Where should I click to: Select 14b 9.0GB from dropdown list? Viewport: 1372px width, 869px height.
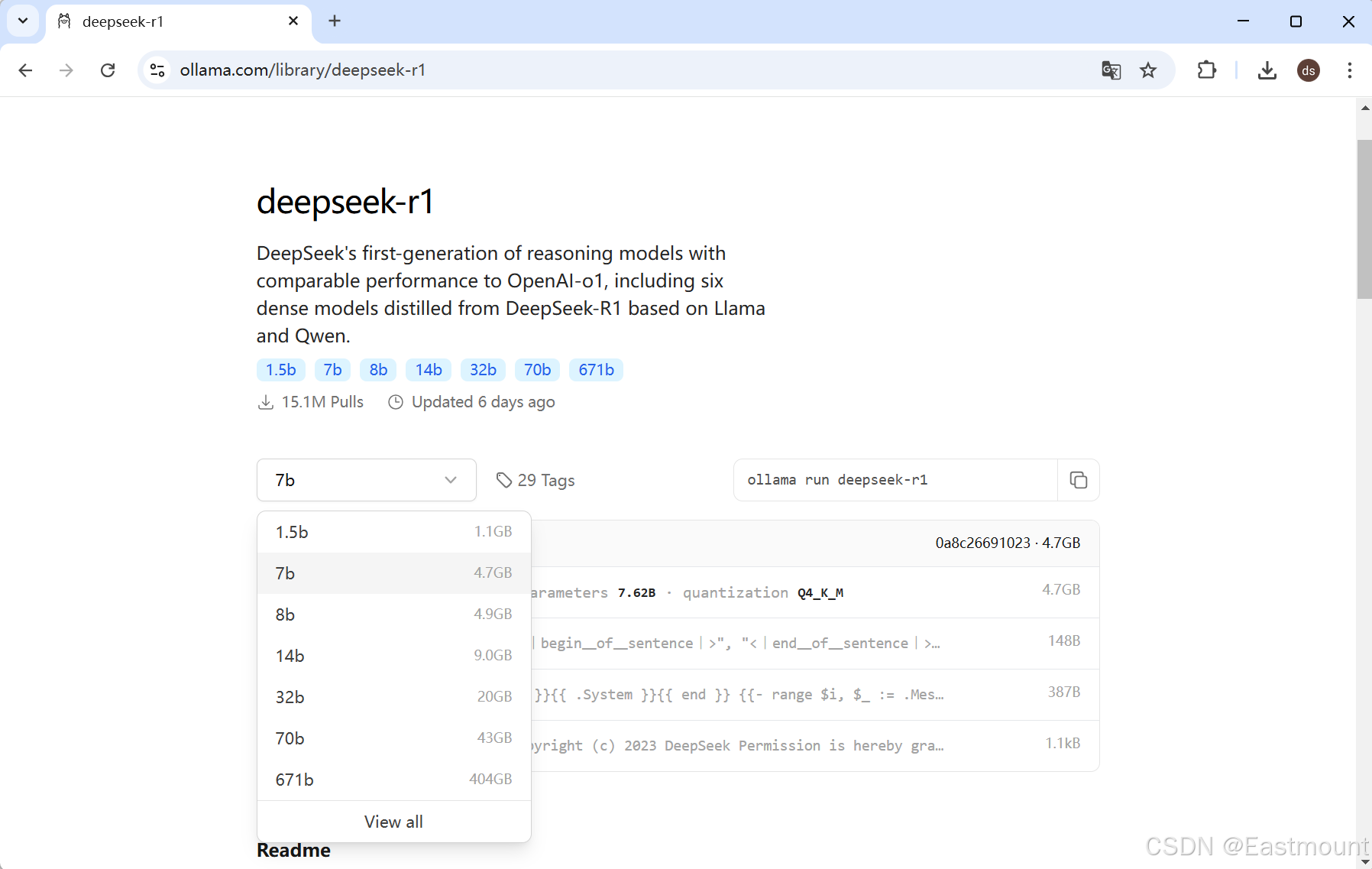pos(393,656)
